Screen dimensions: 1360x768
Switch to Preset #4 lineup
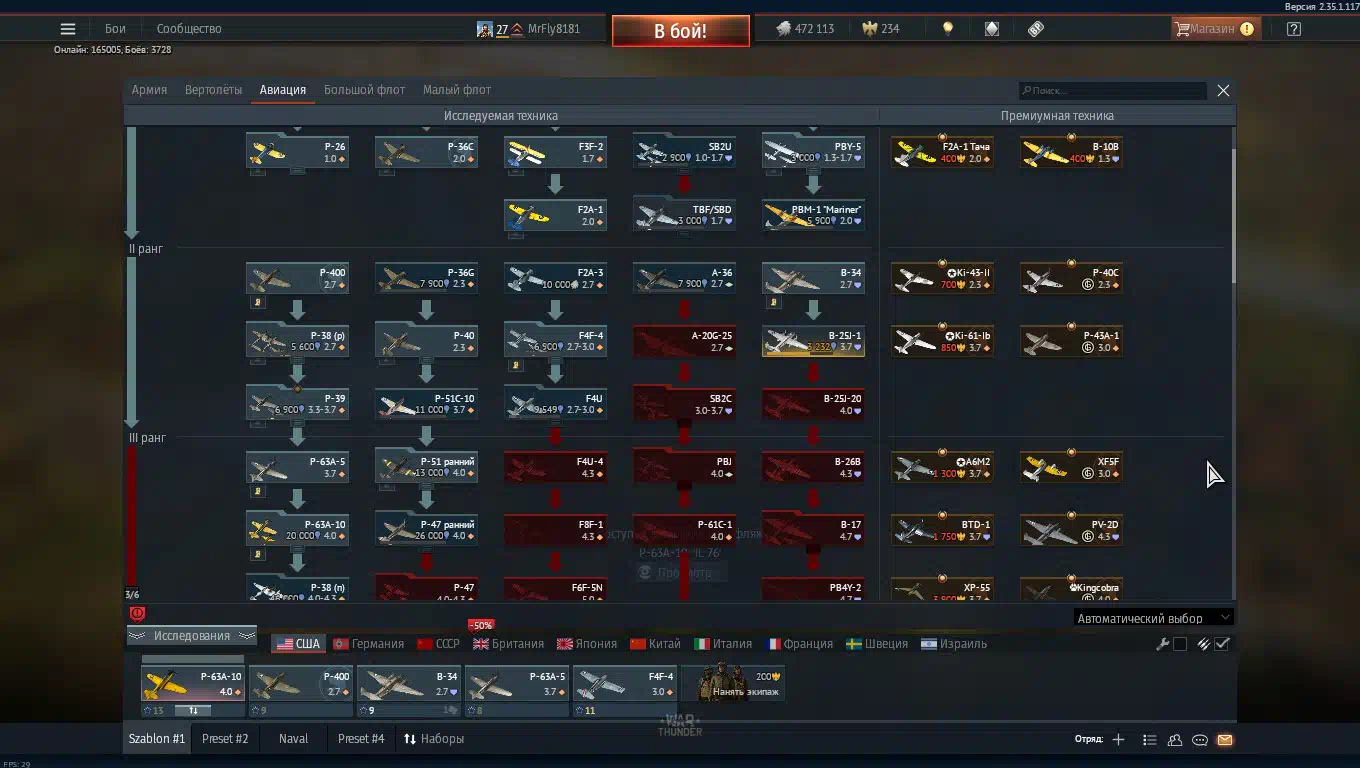pos(361,740)
